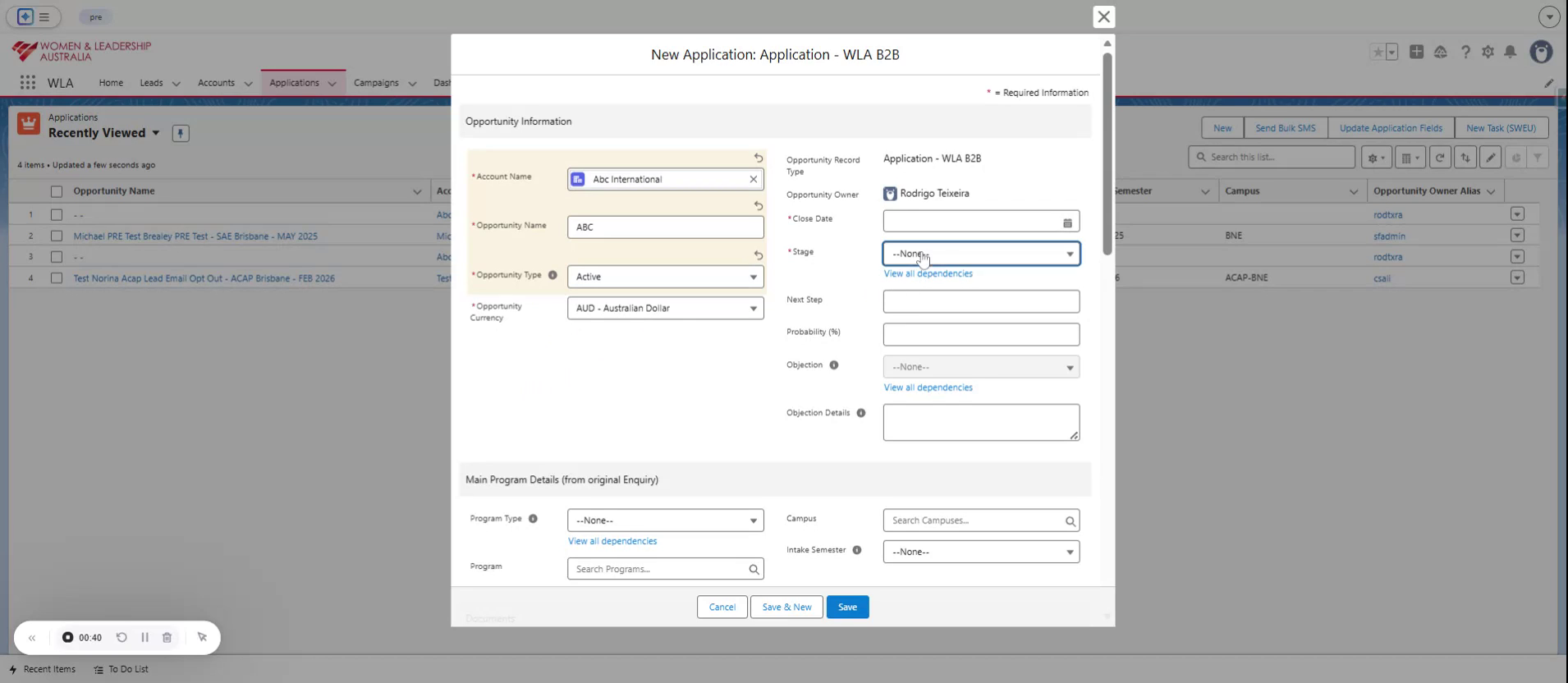Click the Close Date calendar icon
The image size is (1568, 683).
tap(1067, 222)
